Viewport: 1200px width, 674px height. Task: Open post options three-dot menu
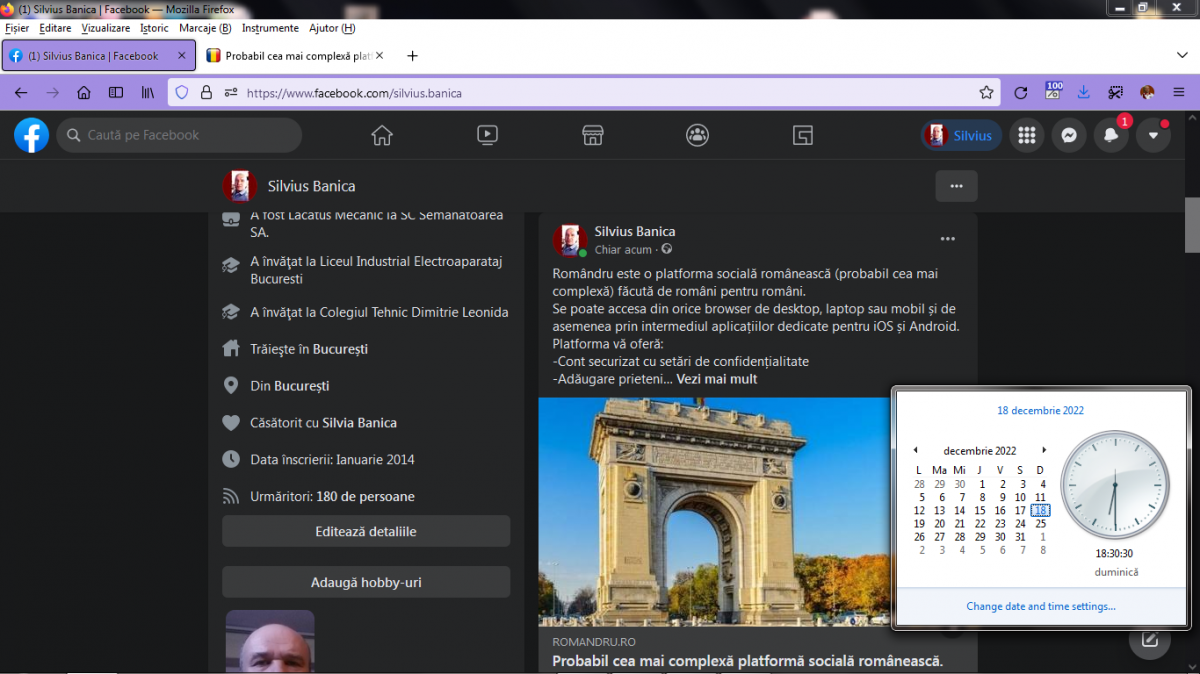click(948, 239)
